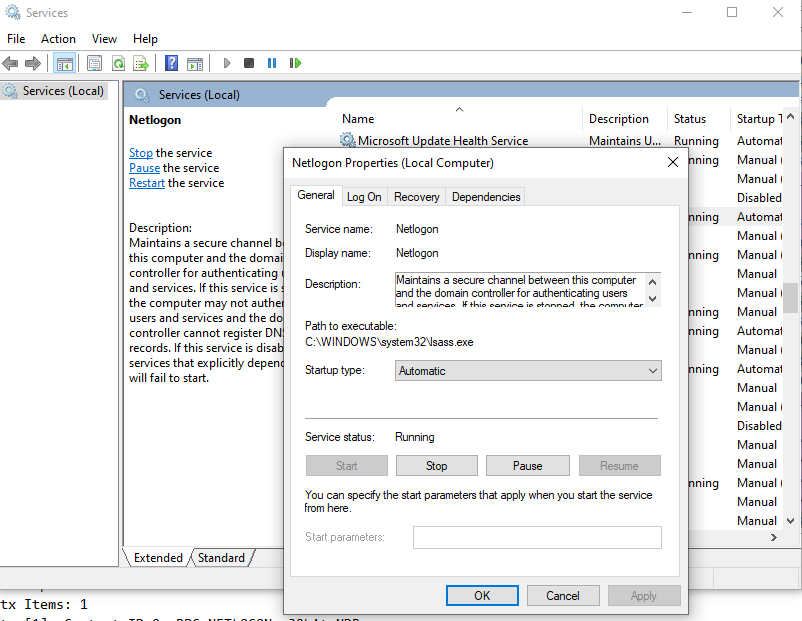
Task: Switch to the Log On tab
Action: click(x=364, y=197)
